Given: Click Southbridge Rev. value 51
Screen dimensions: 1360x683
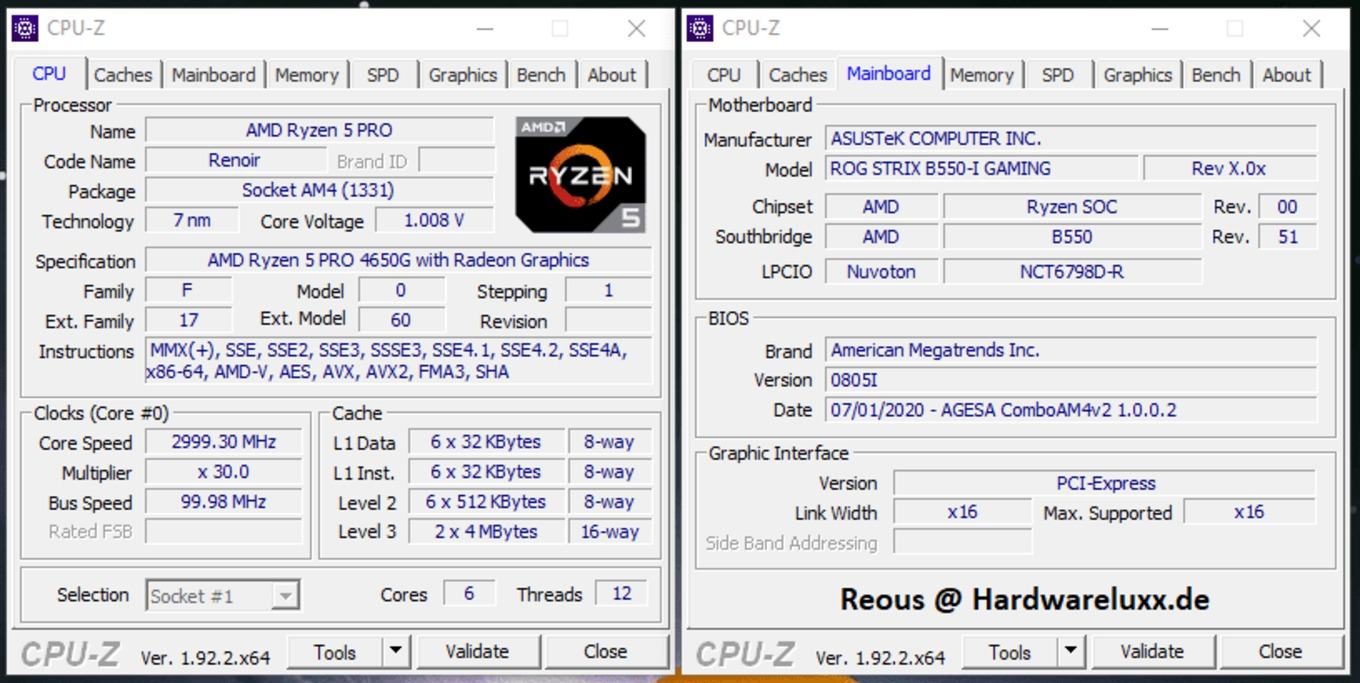Looking at the screenshot, I should pos(1288,237).
